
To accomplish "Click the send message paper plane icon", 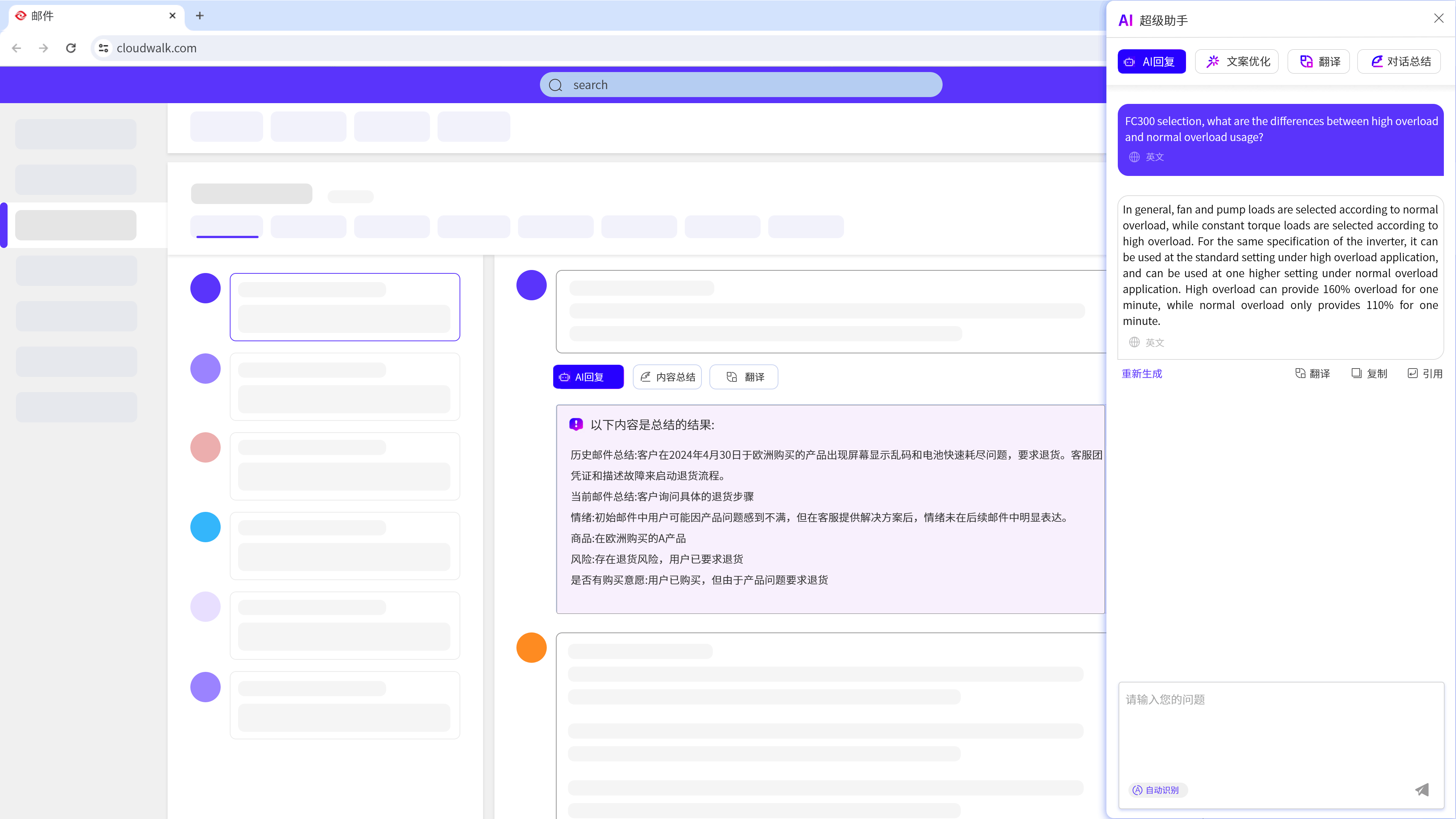I will [x=1422, y=789].
